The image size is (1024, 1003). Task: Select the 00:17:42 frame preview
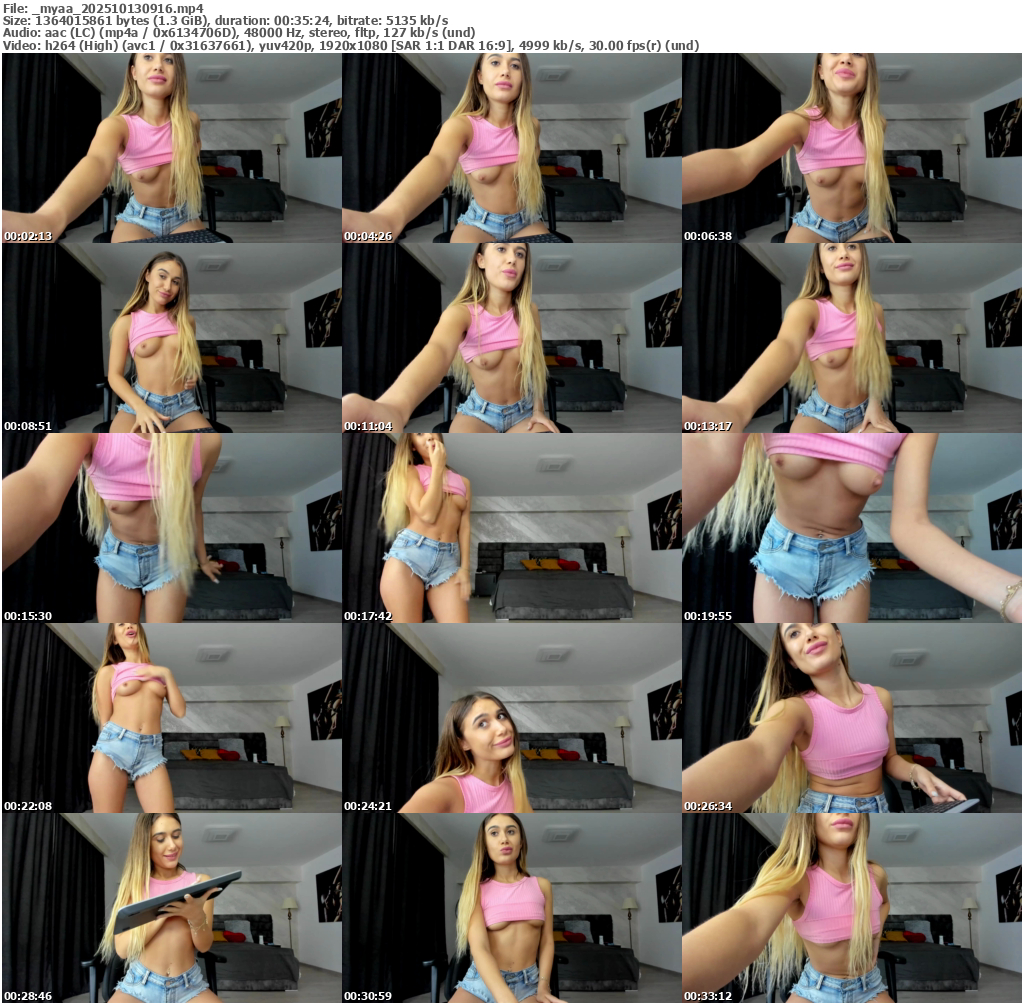point(511,528)
